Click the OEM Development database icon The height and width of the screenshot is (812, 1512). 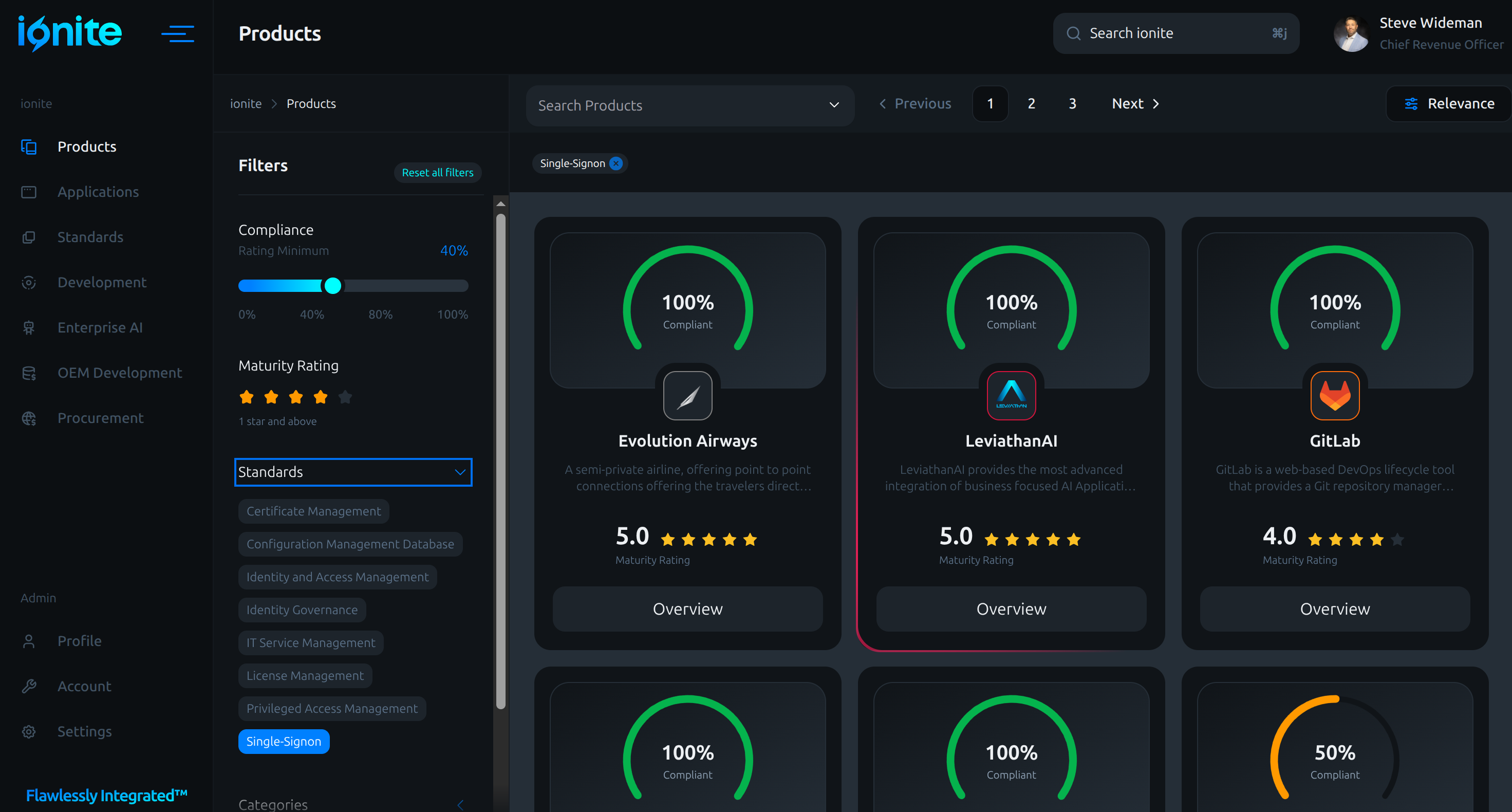point(29,373)
